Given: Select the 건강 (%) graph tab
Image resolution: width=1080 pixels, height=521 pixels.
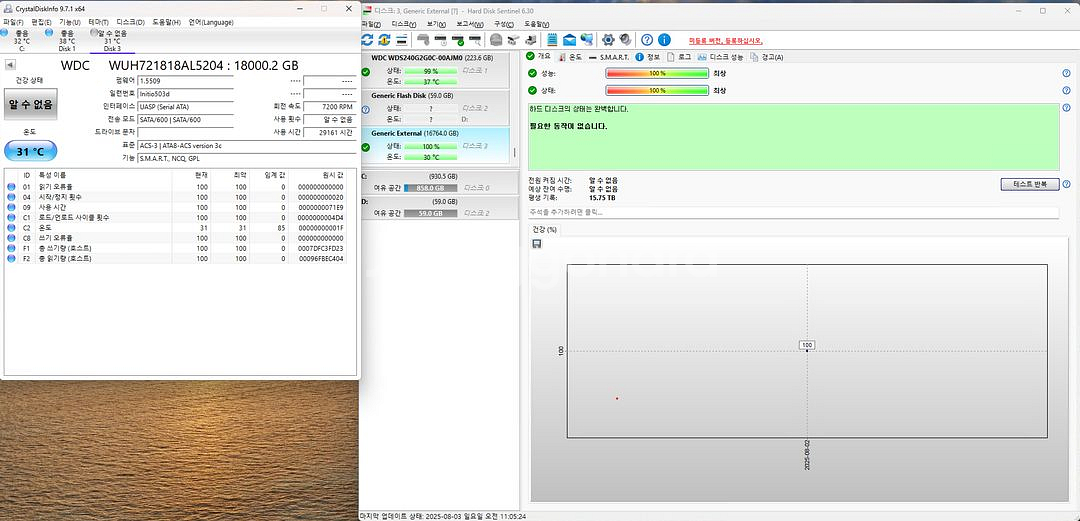Looking at the screenshot, I should tap(544, 229).
